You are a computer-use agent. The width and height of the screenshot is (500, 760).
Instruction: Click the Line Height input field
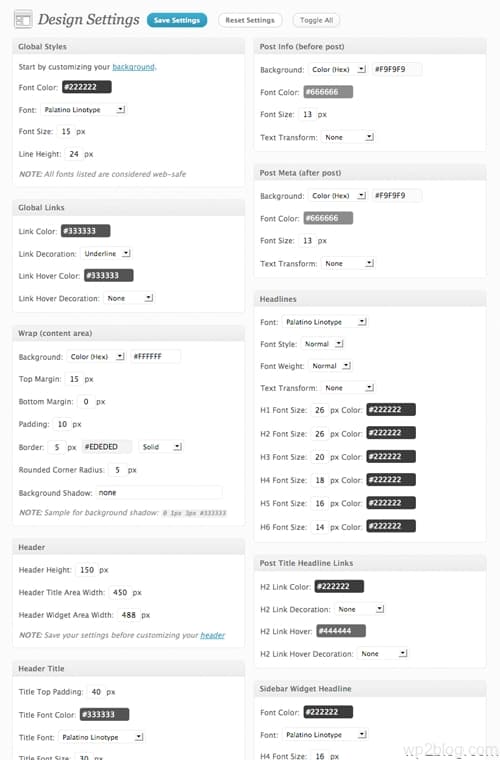point(74,154)
